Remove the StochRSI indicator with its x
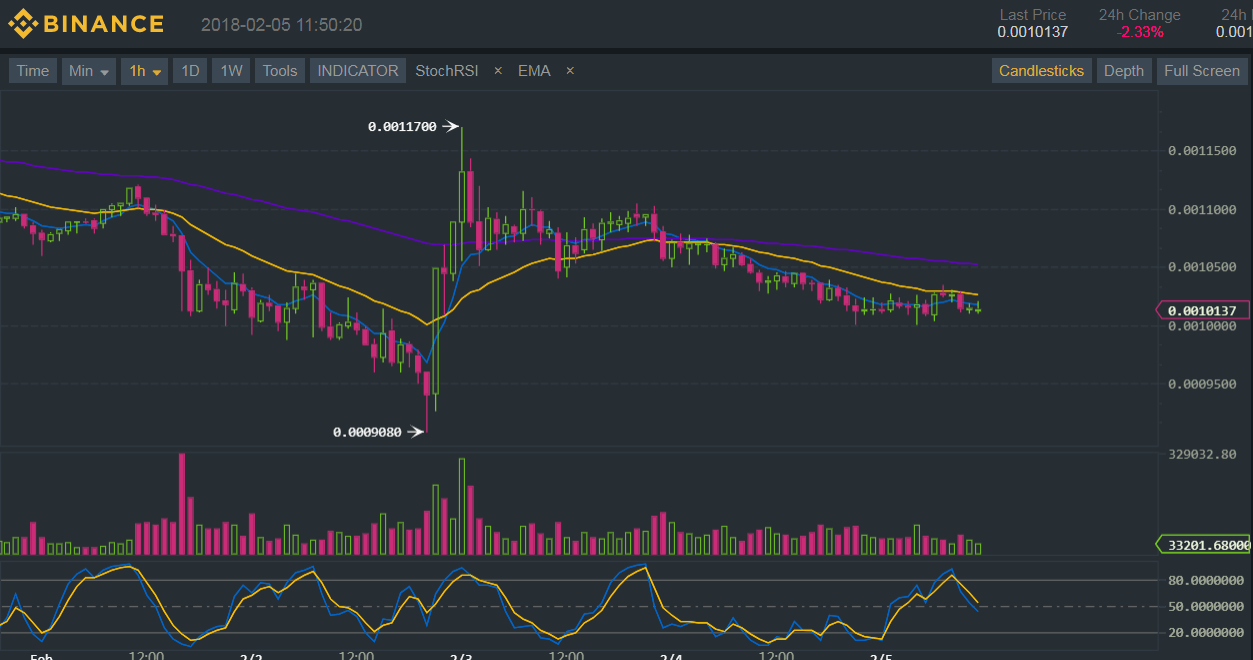This screenshot has height=660, width=1253. [498, 71]
